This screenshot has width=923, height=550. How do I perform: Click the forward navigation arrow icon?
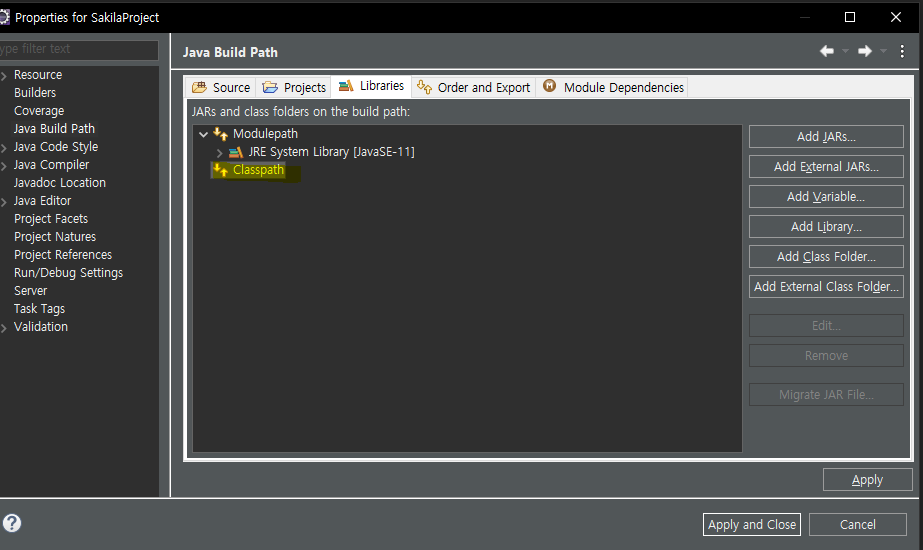[x=865, y=51]
